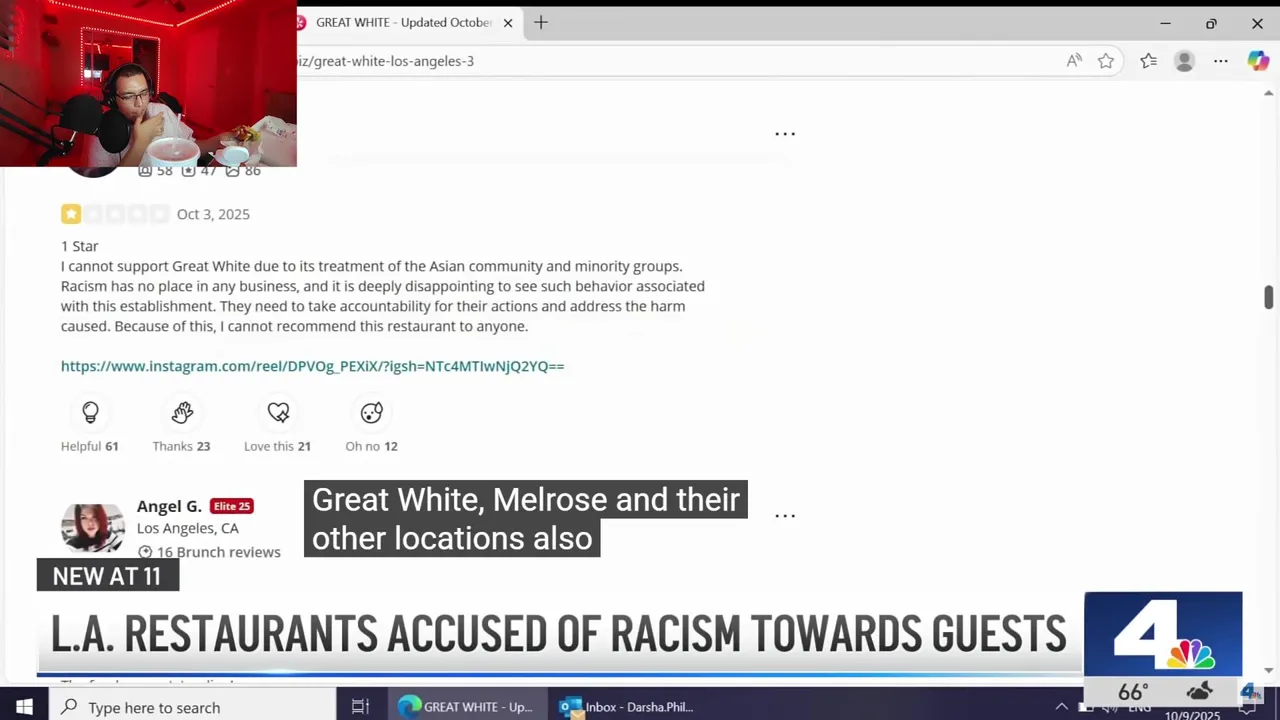Click the Oct 3, 2025 review date
This screenshot has width=1280, height=720.
click(x=213, y=214)
